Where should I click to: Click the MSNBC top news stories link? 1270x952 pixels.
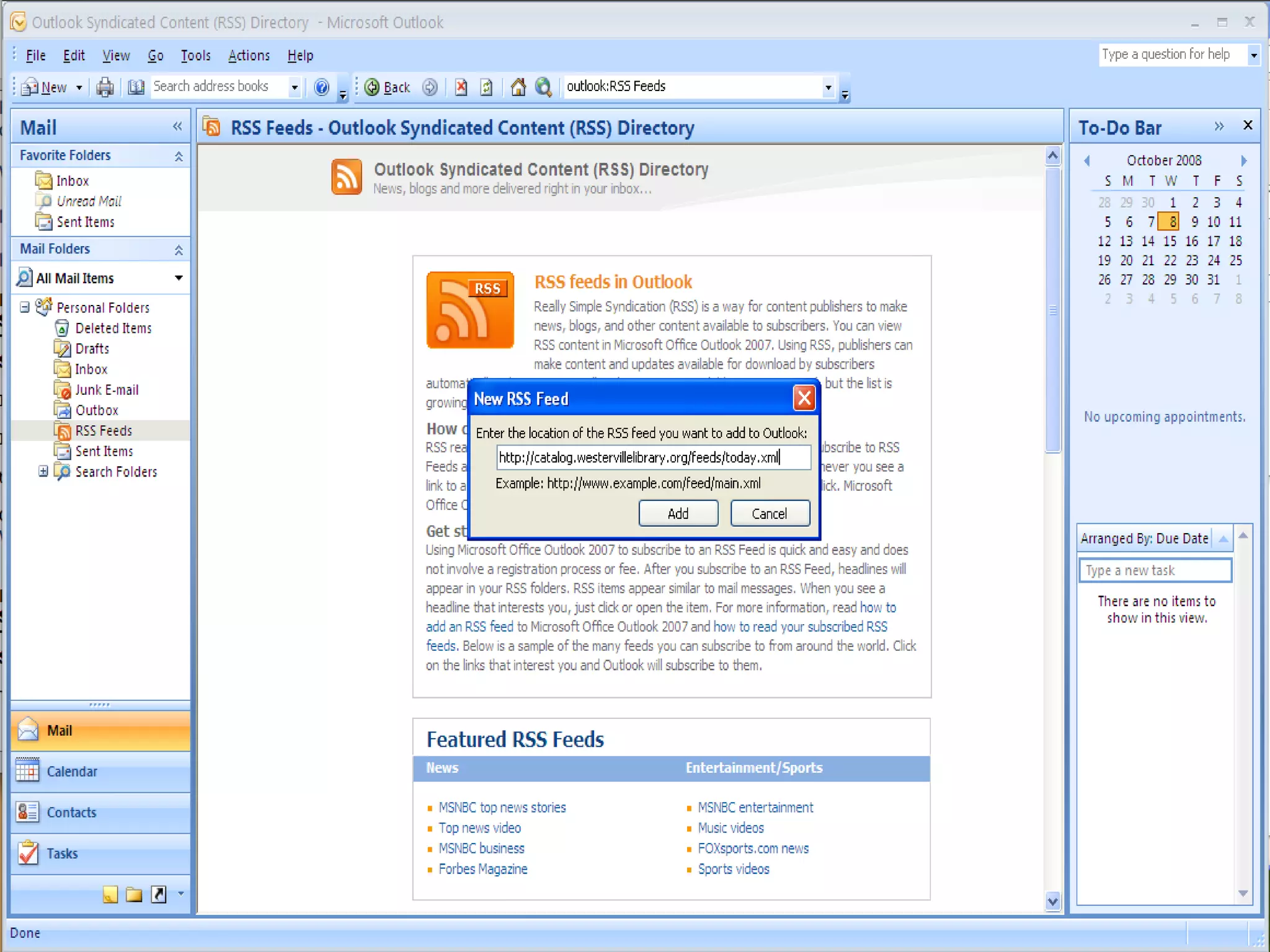(x=502, y=808)
